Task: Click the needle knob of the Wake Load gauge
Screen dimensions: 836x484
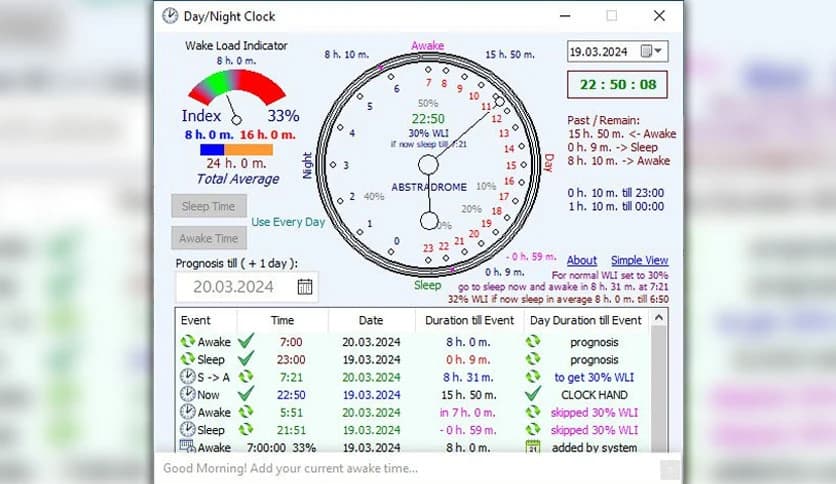Action: pos(237,120)
